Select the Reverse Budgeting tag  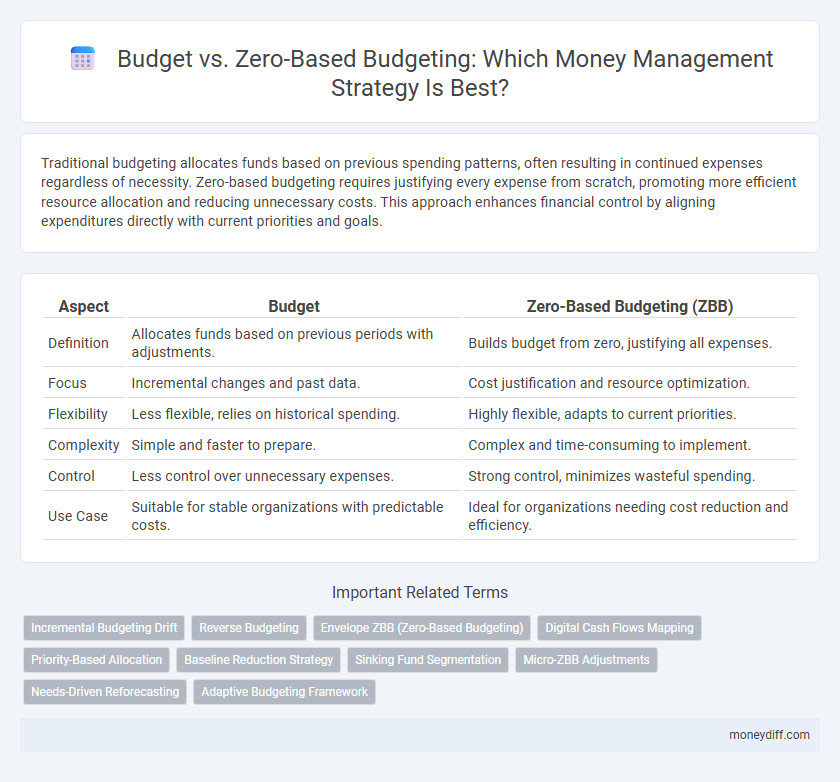click(248, 628)
